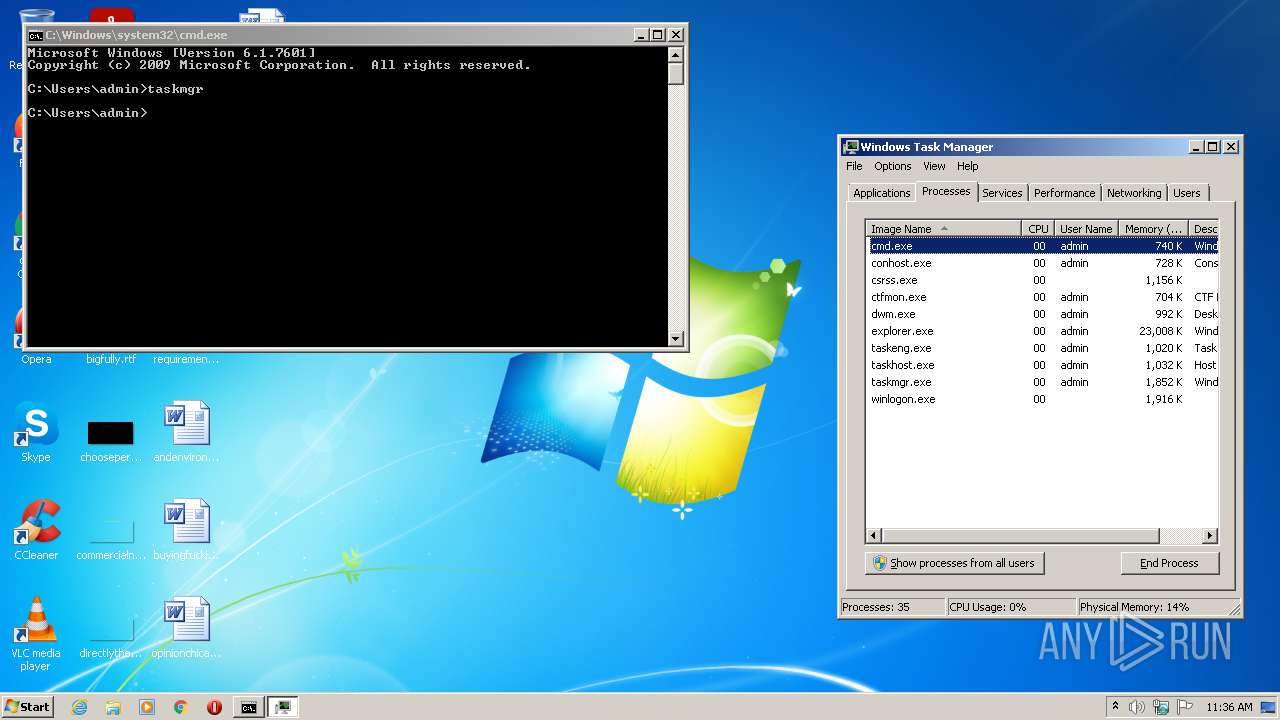
Task: Click End Process button
Action: pos(1170,563)
